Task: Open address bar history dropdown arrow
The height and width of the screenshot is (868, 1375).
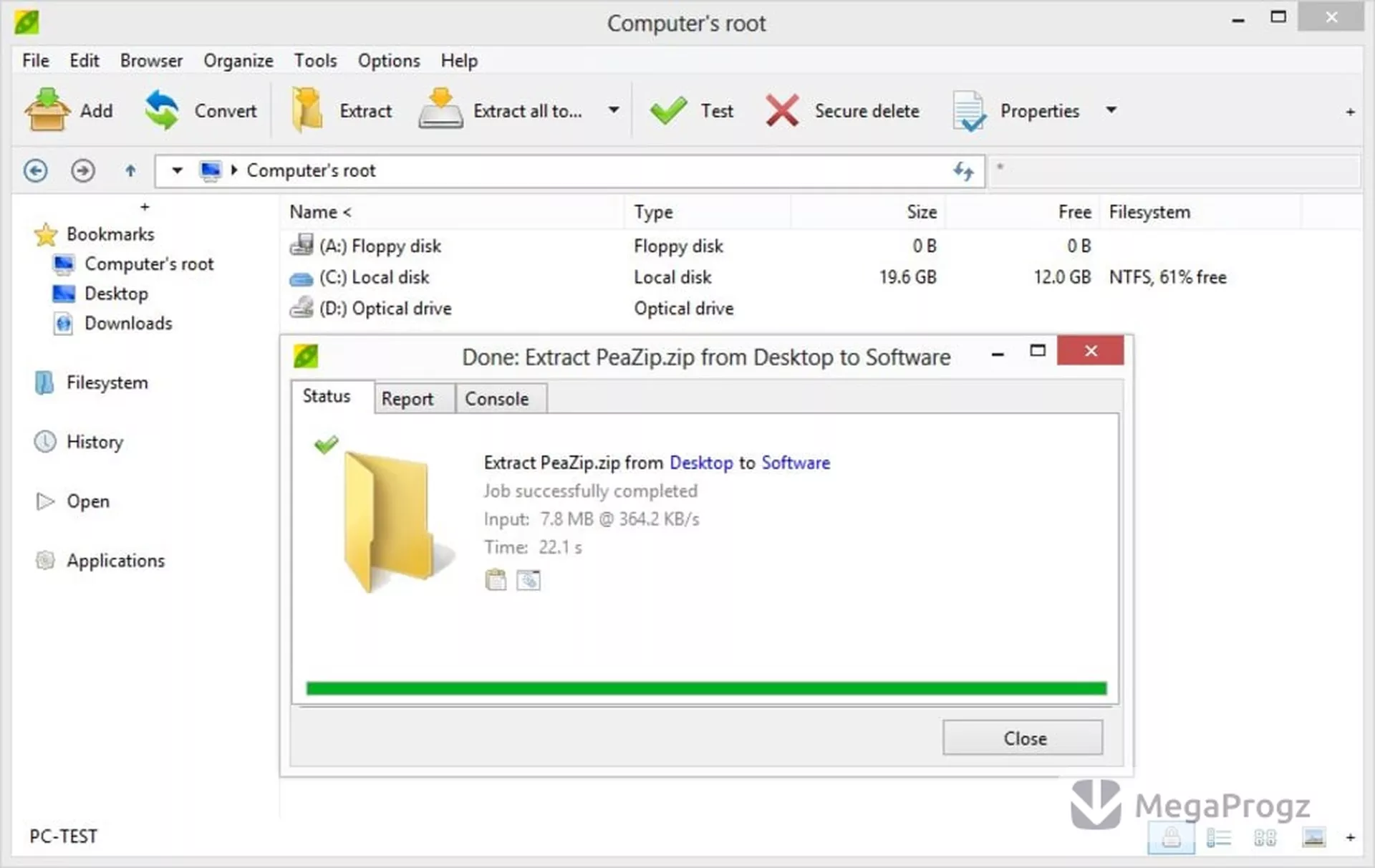Action: tap(177, 170)
